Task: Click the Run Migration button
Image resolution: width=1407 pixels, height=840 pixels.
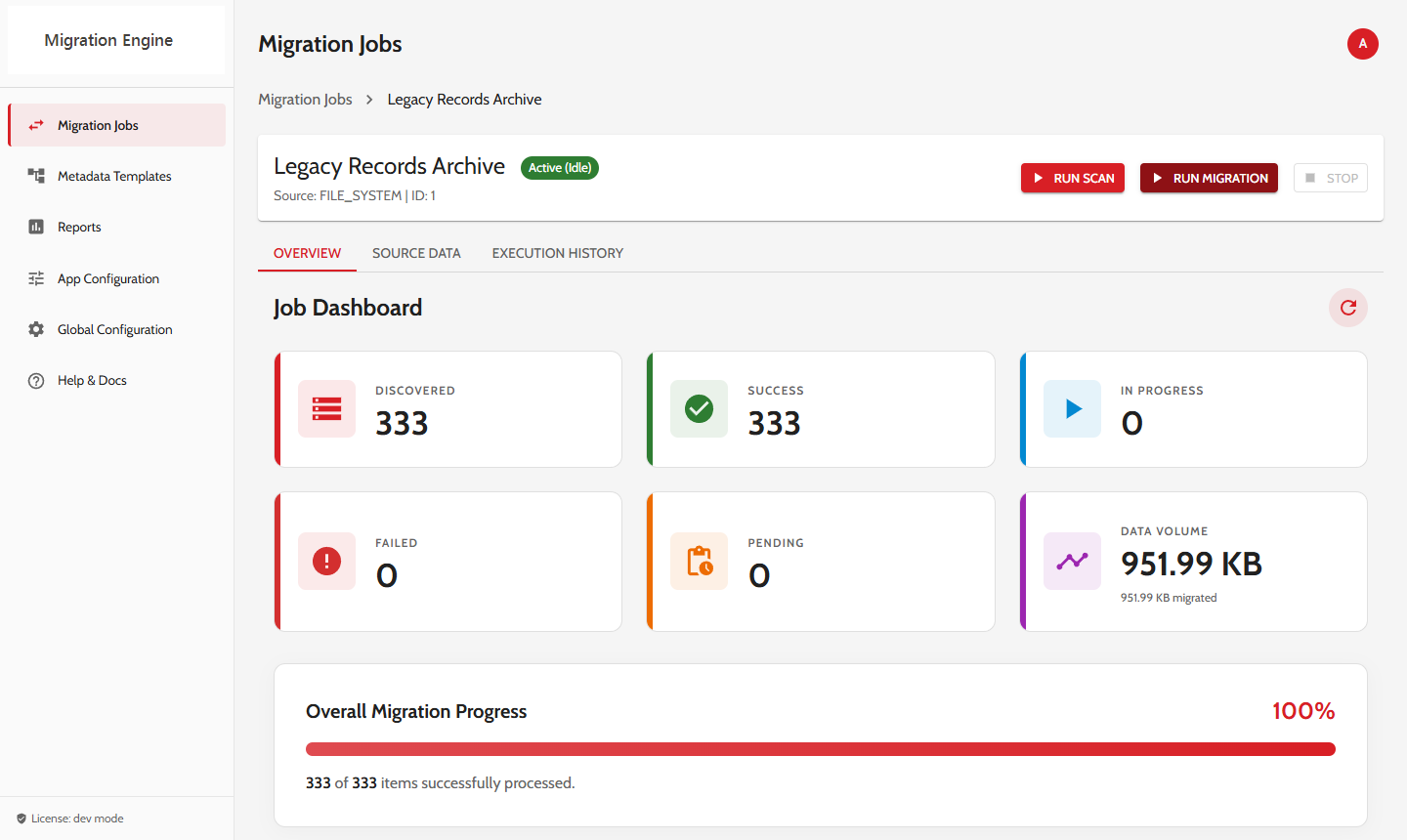Action: [1209, 178]
